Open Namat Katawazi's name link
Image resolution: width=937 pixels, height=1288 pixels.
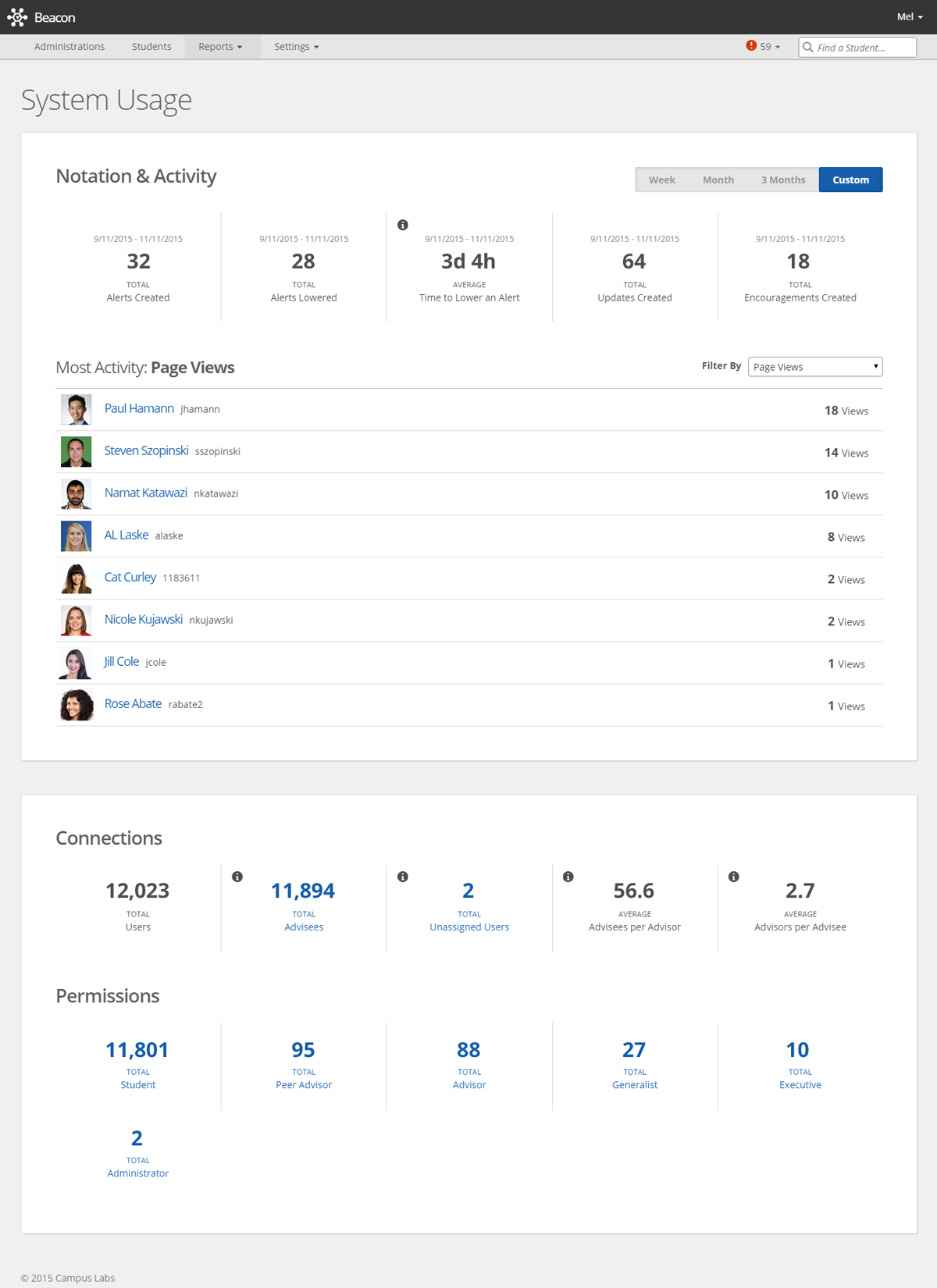point(146,493)
